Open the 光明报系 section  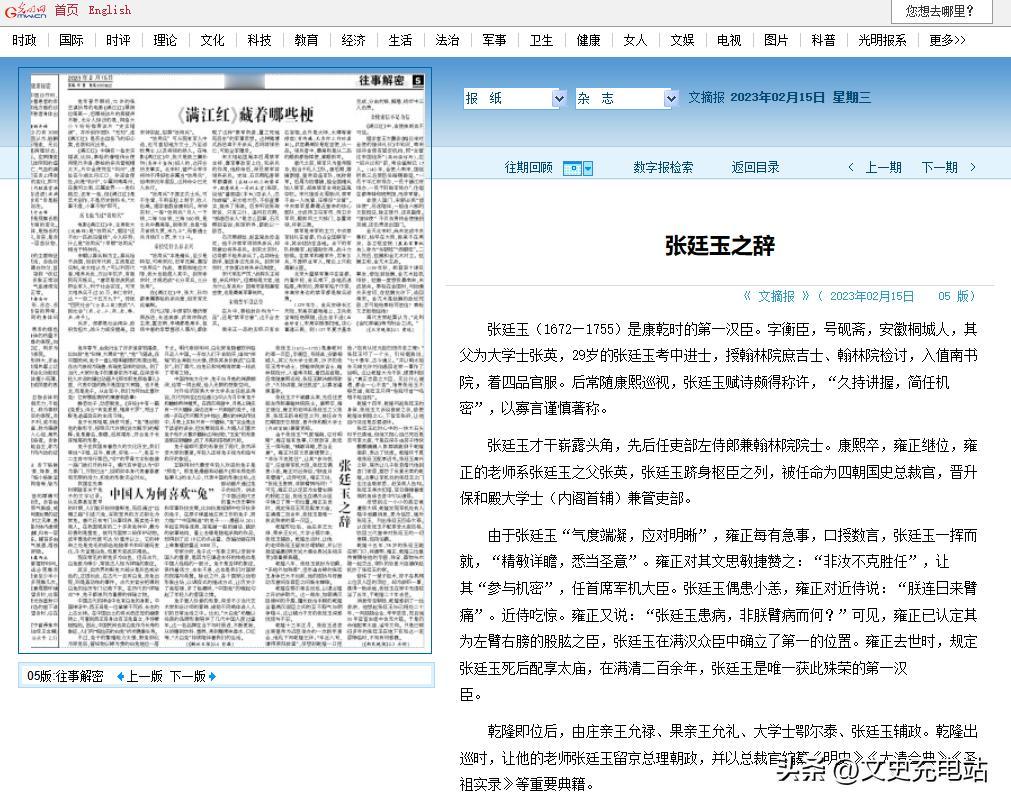click(x=882, y=40)
